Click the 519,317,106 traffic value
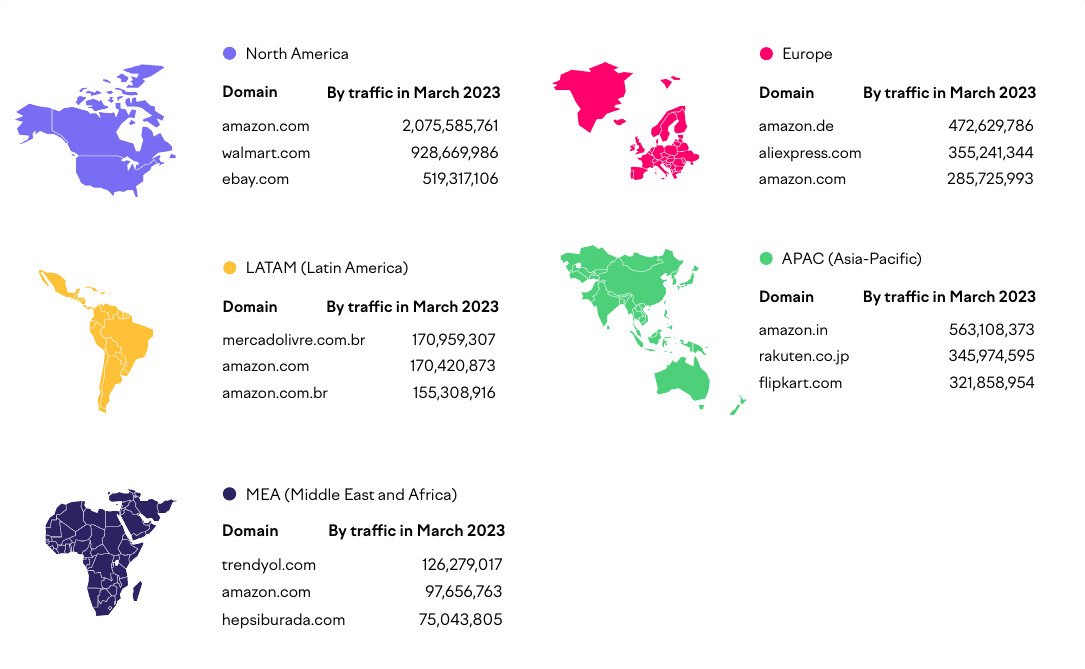Image resolution: width=1085 pixels, height=669 pixels. (460, 179)
